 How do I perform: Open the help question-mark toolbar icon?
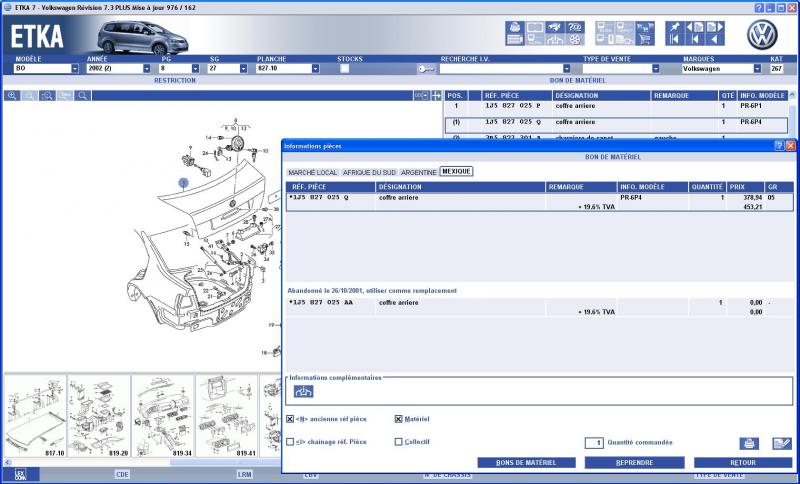click(575, 28)
